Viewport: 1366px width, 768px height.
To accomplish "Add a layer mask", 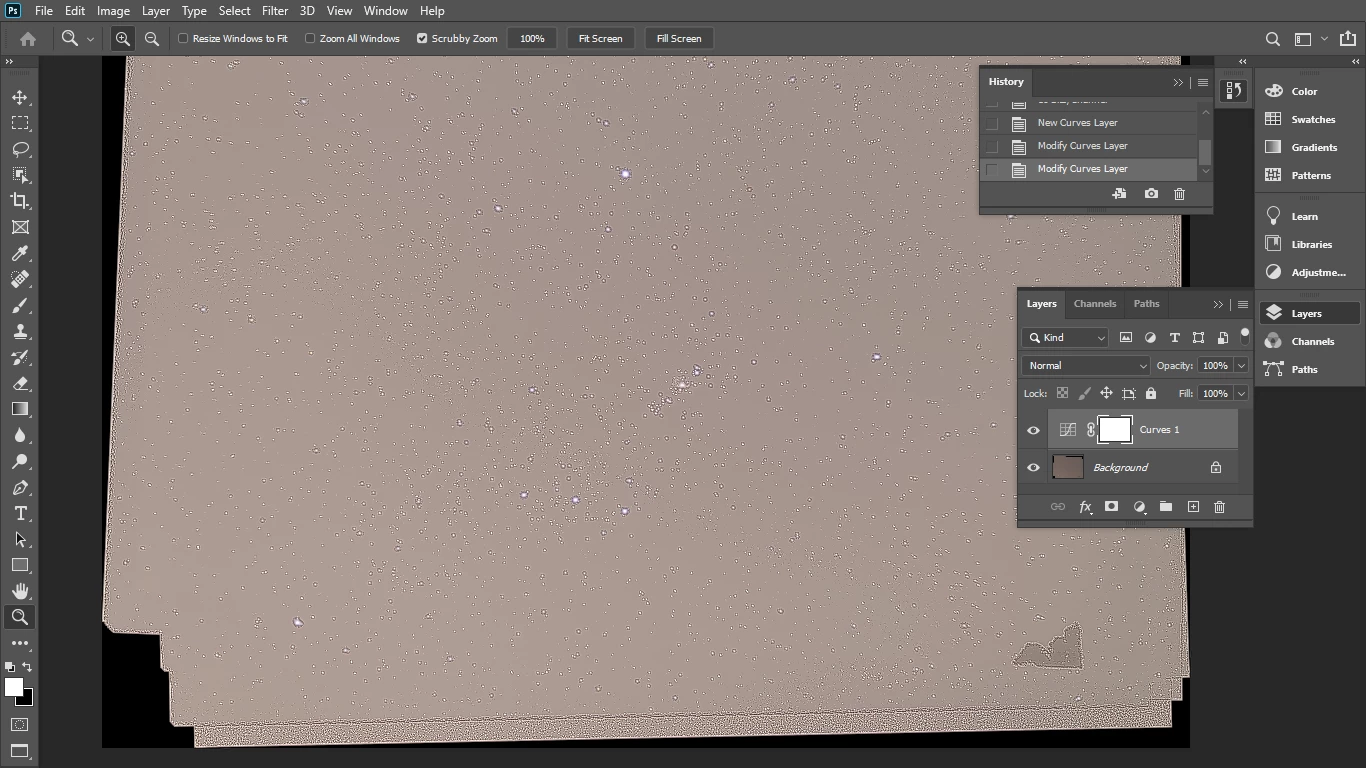I will tap(1111, 507).
